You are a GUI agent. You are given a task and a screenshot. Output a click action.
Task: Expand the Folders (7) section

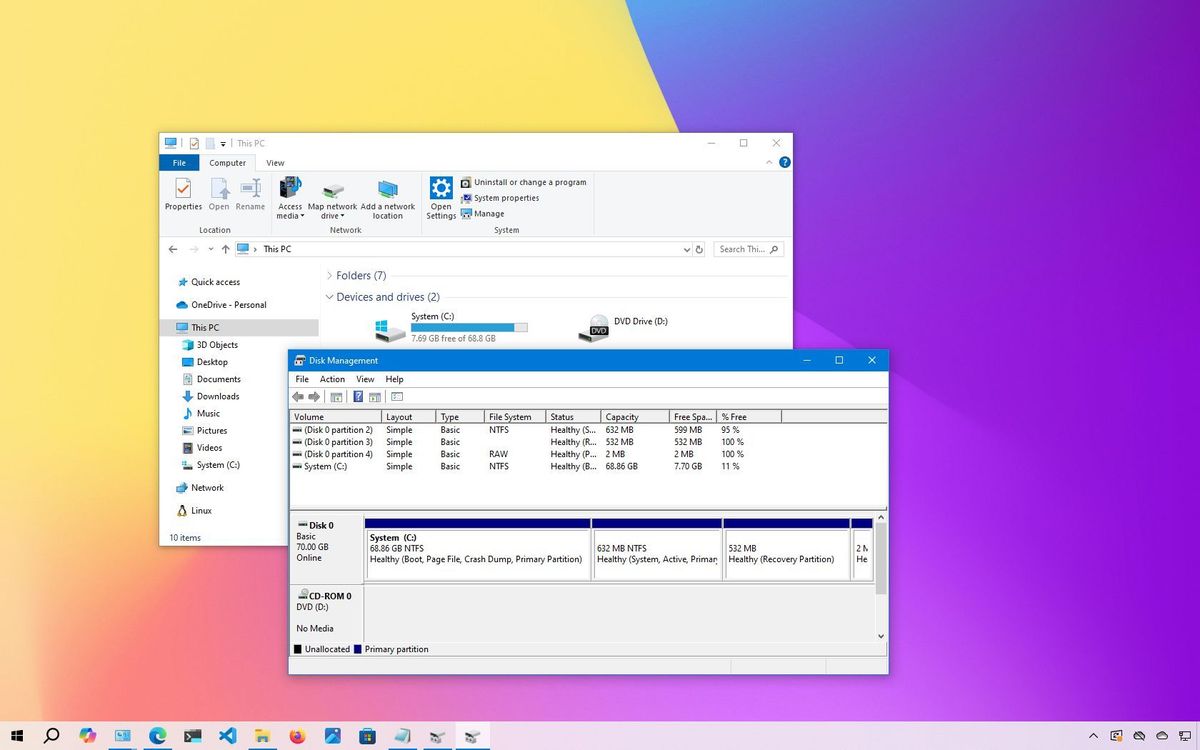(330, 275)
